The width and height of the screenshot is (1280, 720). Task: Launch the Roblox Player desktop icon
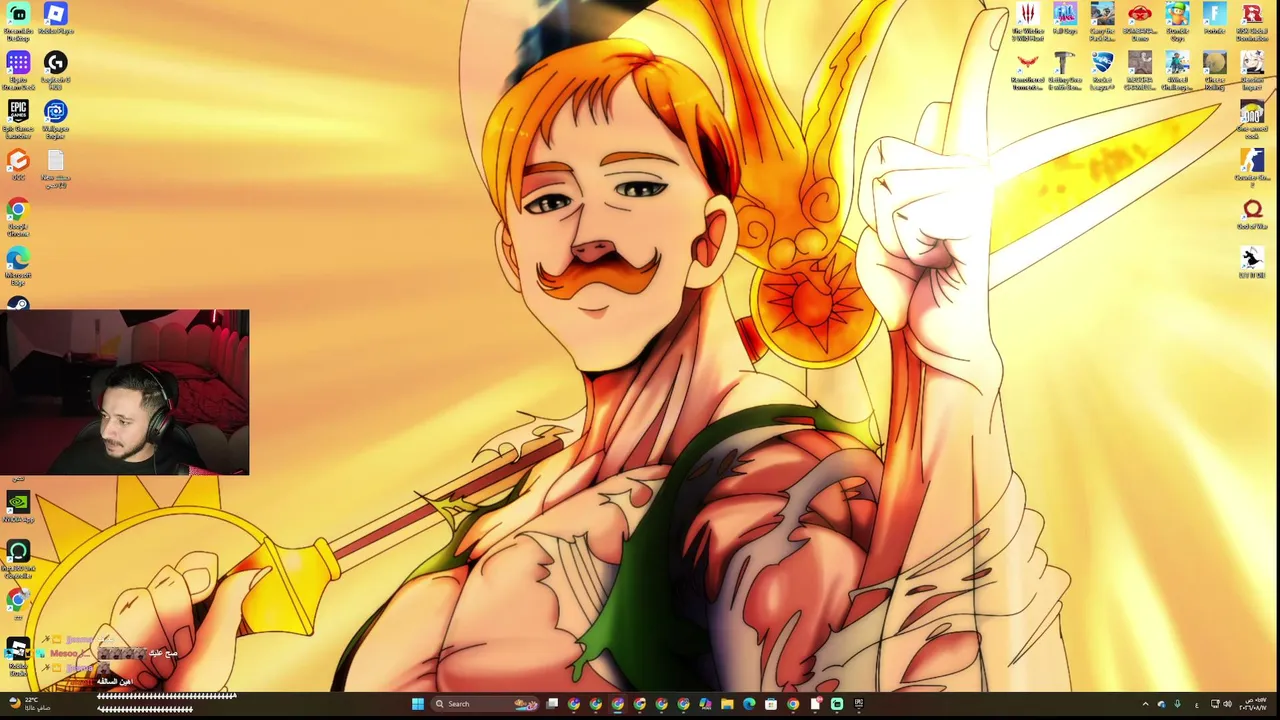click(56, 19)
